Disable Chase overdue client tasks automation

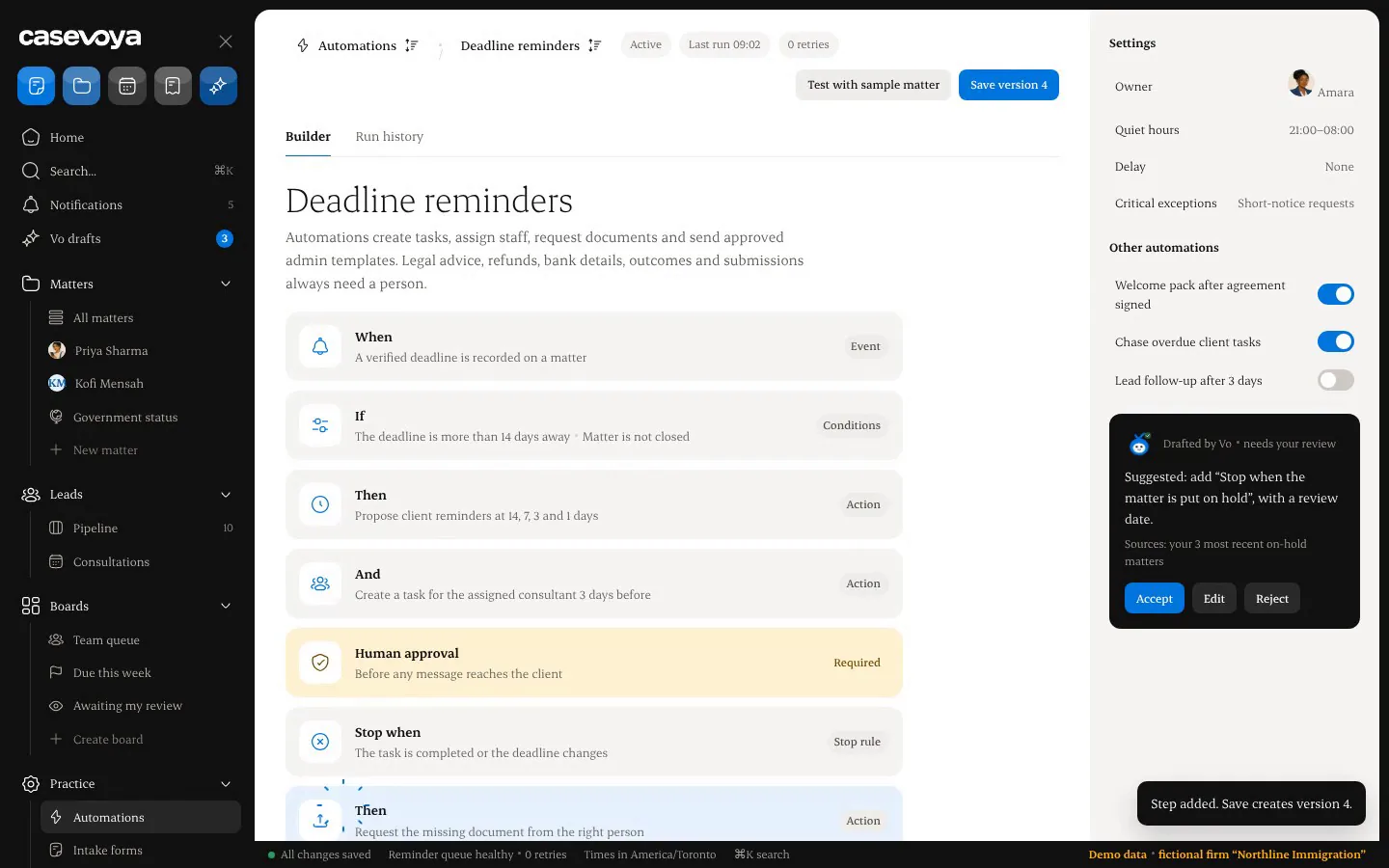pos(1336,341)
